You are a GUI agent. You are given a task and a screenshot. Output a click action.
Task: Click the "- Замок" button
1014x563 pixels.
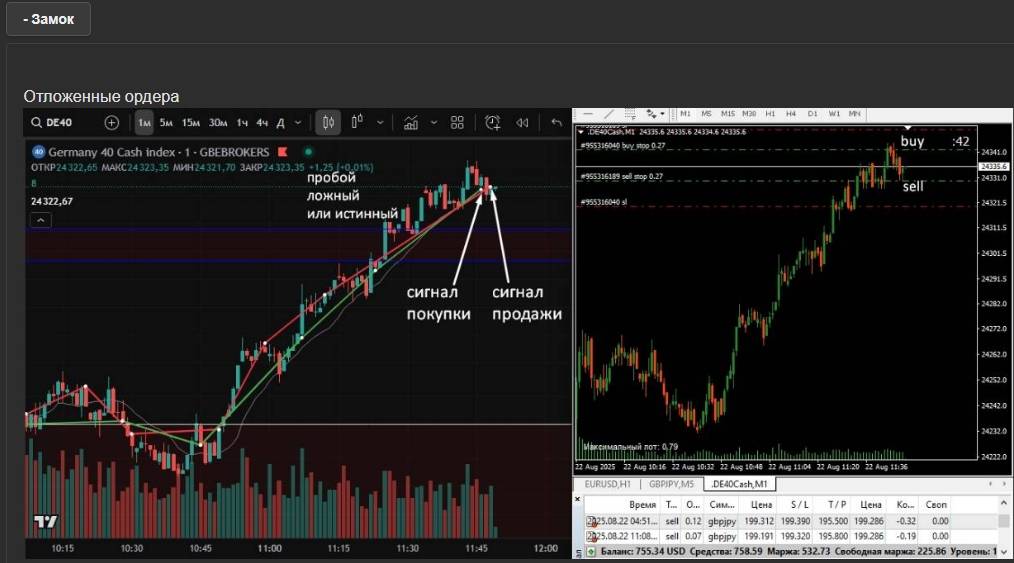coord(47,19)
